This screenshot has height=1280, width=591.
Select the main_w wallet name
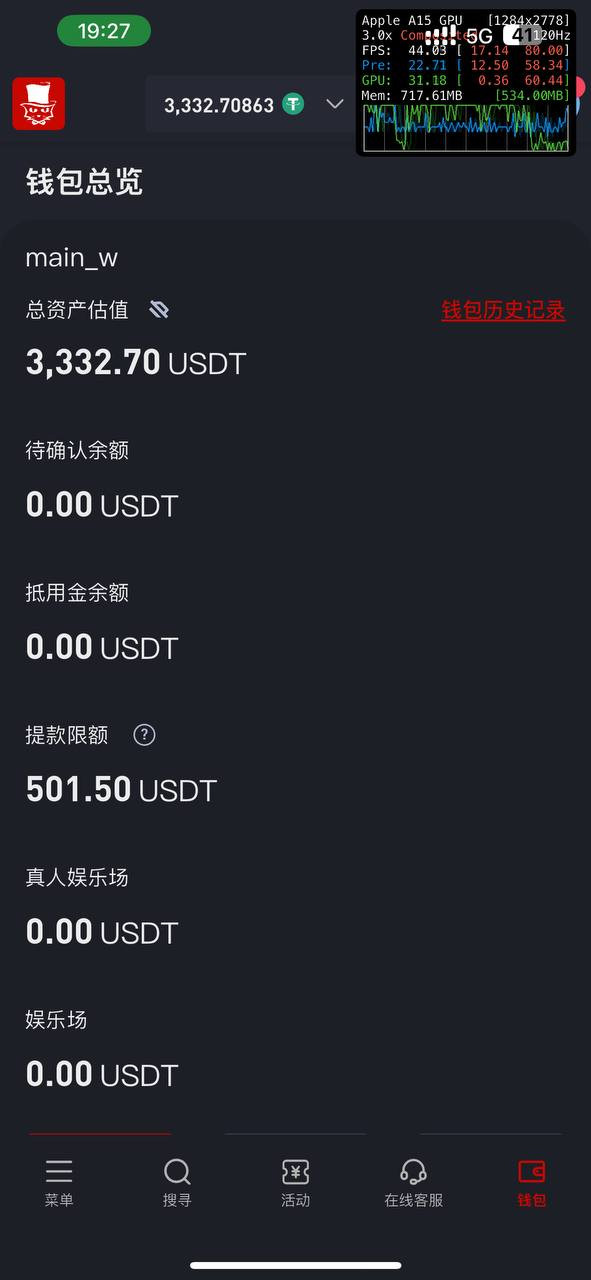tap(72, 258)
